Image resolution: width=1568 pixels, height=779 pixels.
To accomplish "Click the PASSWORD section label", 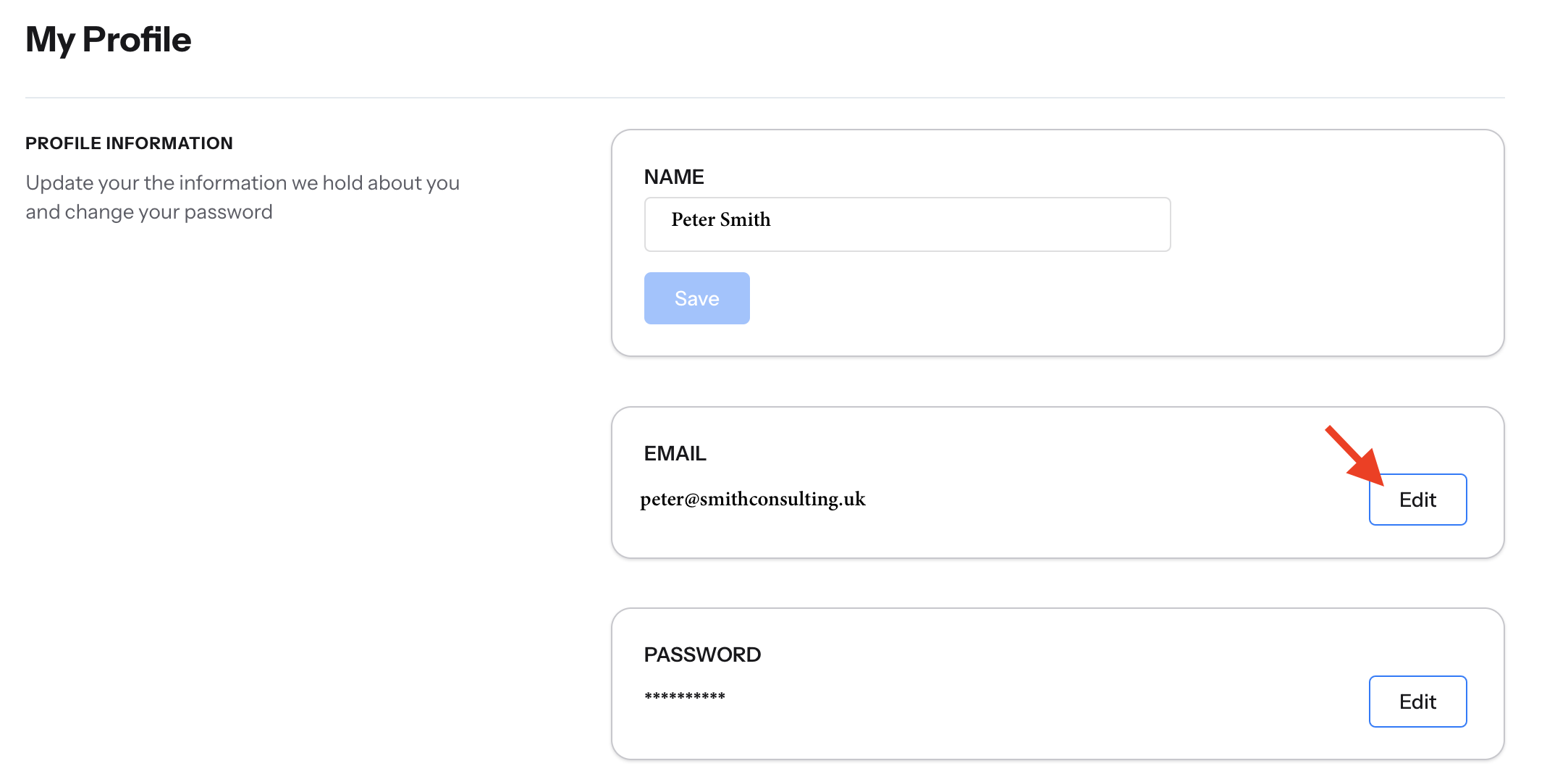I will (701, 654).
